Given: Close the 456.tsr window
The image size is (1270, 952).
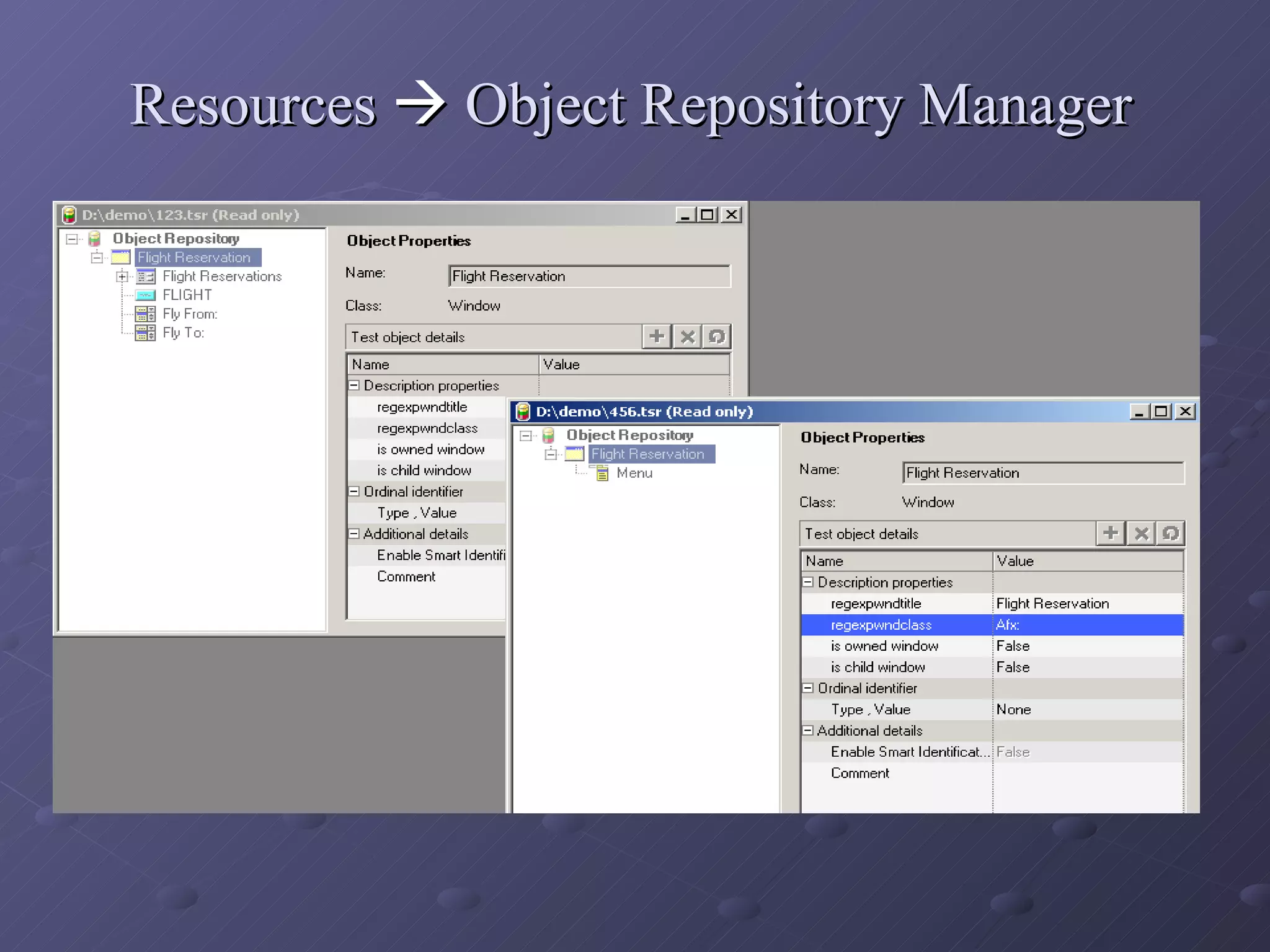Looking at the screenshot, I should click(x=1185, y=412).
